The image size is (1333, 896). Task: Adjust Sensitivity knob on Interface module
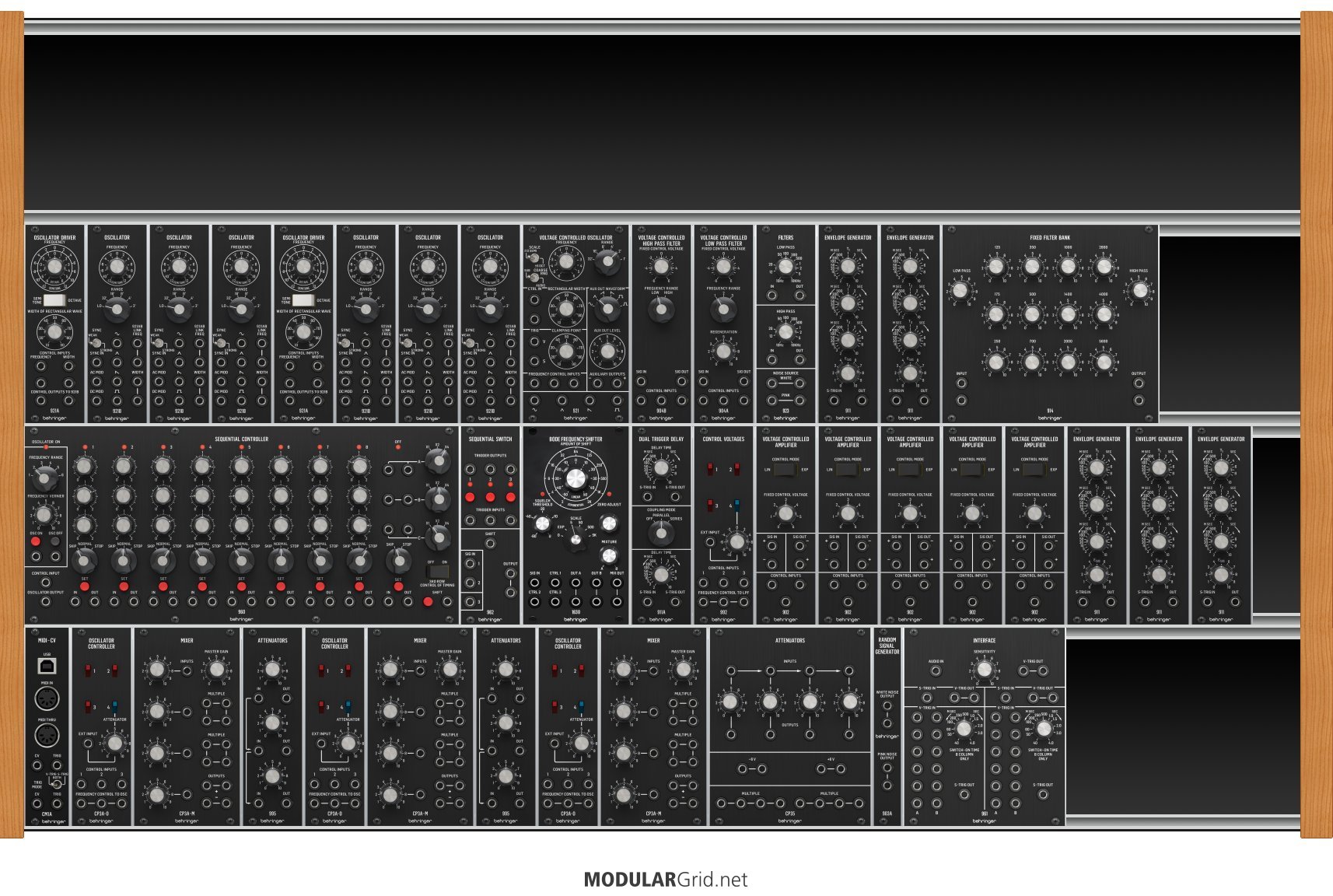click(x=984, y=669)
